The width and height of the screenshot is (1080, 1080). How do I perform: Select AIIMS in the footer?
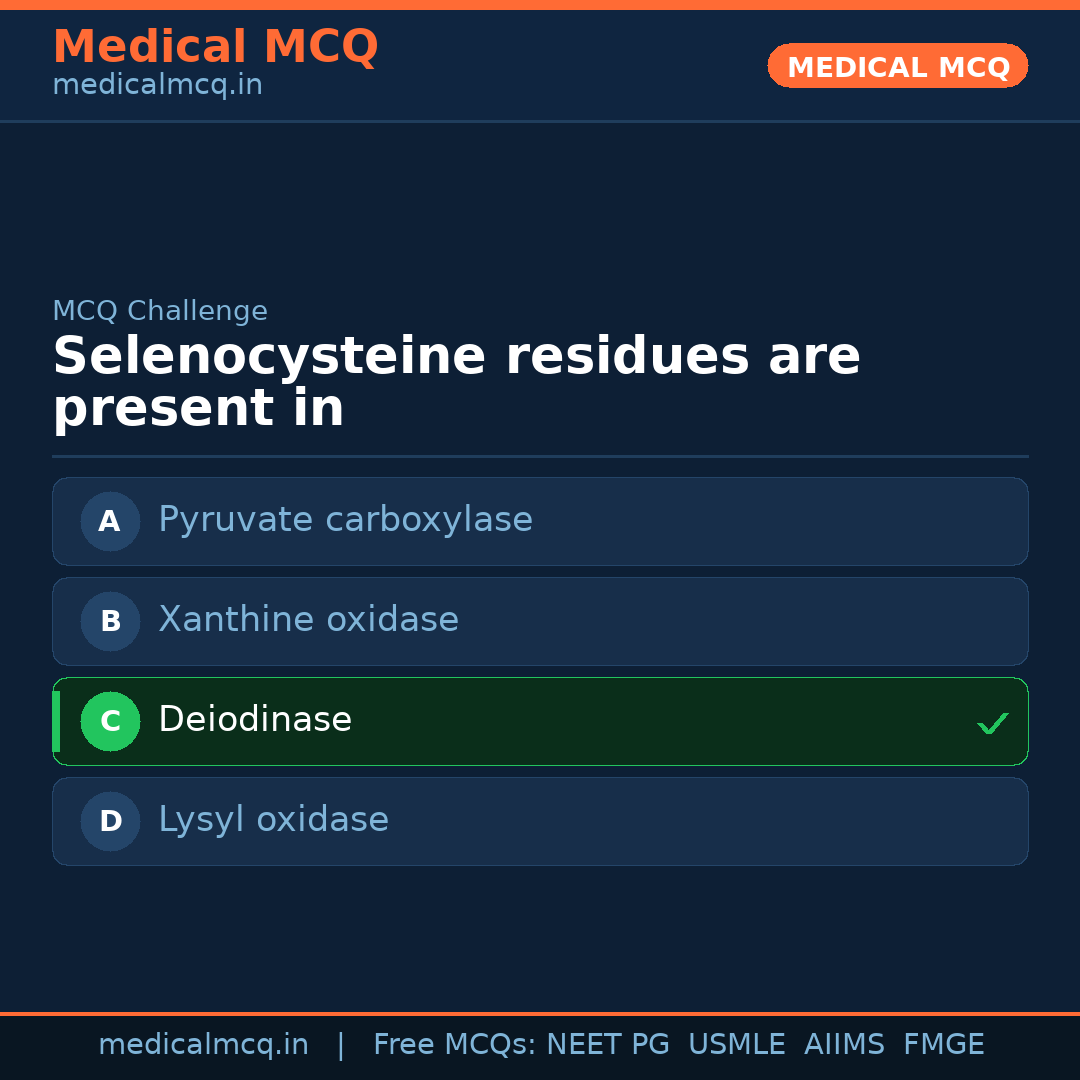(x=844, y=1045)
